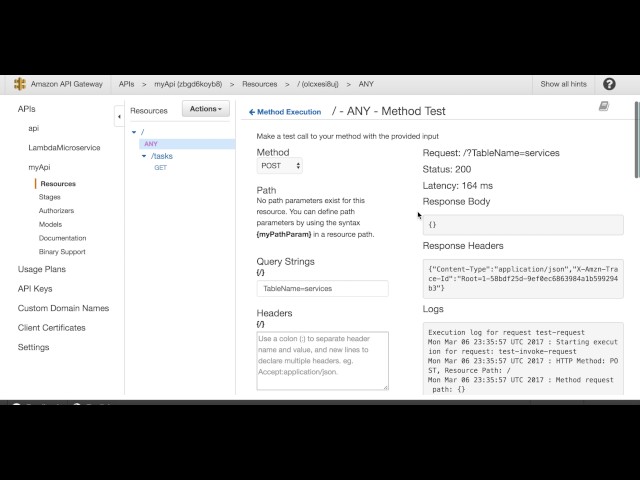Select the GET method under /tasks
The image size is (640, 480).
(160, 167)
